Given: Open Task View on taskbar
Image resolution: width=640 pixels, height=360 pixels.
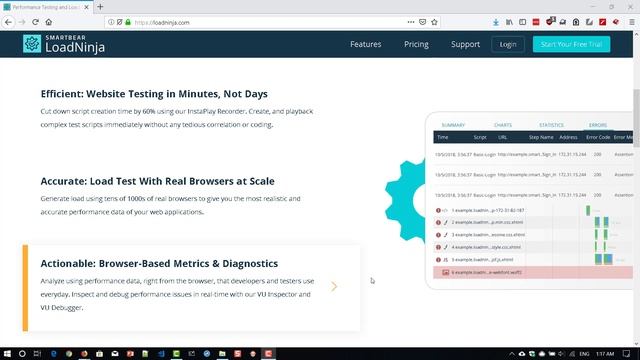Looking at the screenshot, I should [37, 353].
